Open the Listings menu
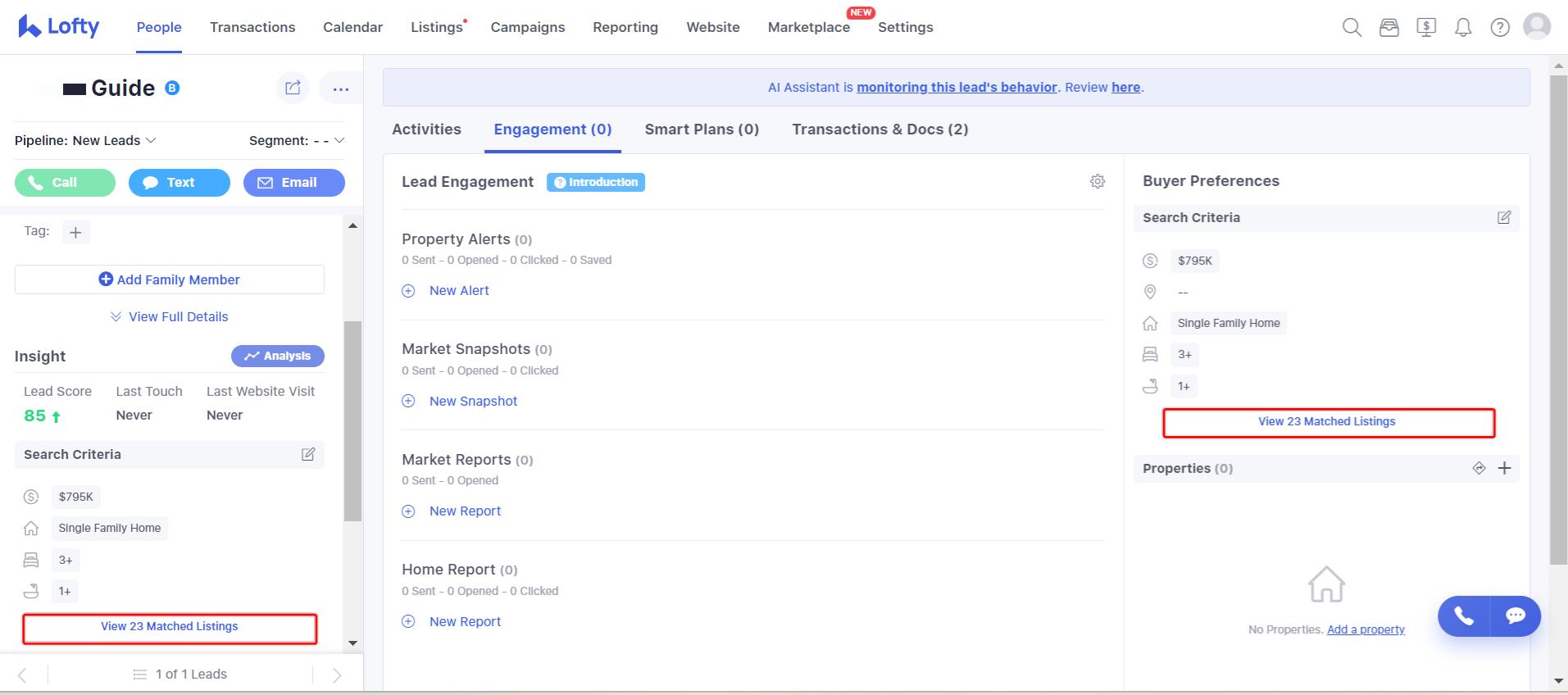Viewport: 1568px width, 695px height. [437, 27]
